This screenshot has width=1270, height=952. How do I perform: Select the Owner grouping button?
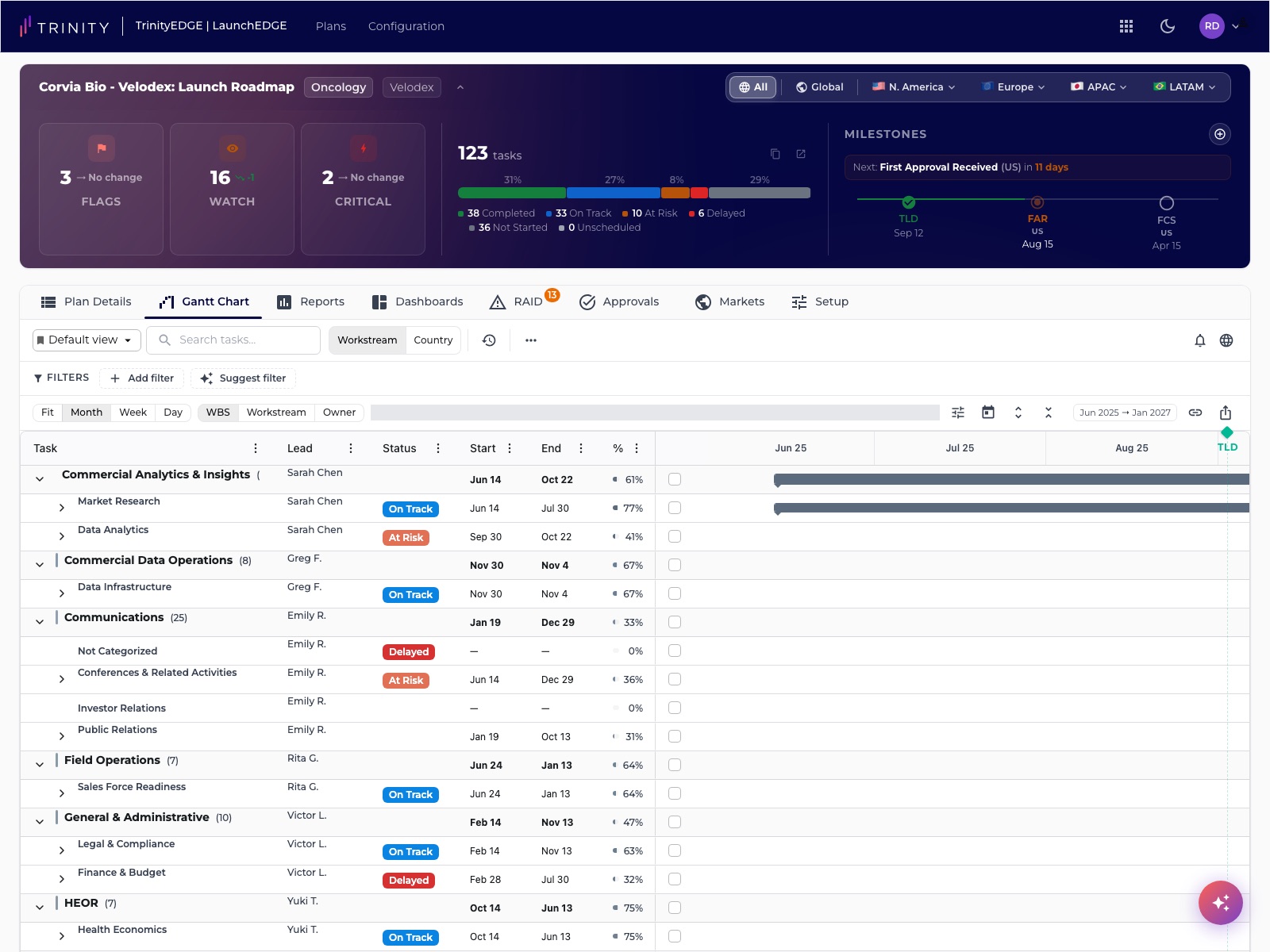[339, 413]
